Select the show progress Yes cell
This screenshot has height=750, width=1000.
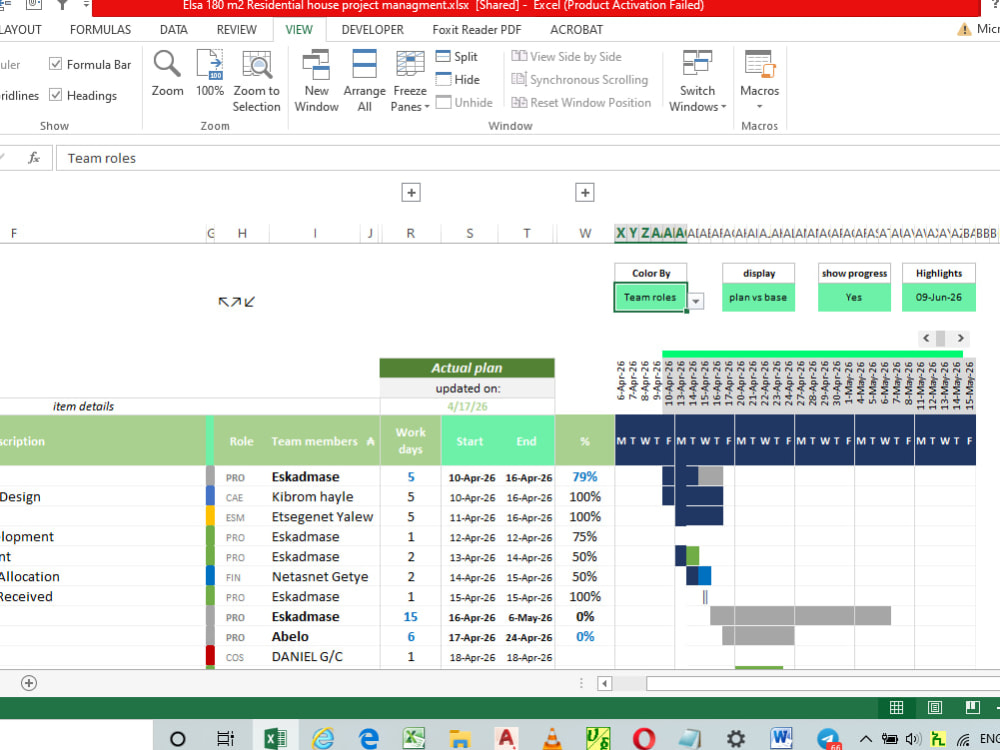pos(854,297)
